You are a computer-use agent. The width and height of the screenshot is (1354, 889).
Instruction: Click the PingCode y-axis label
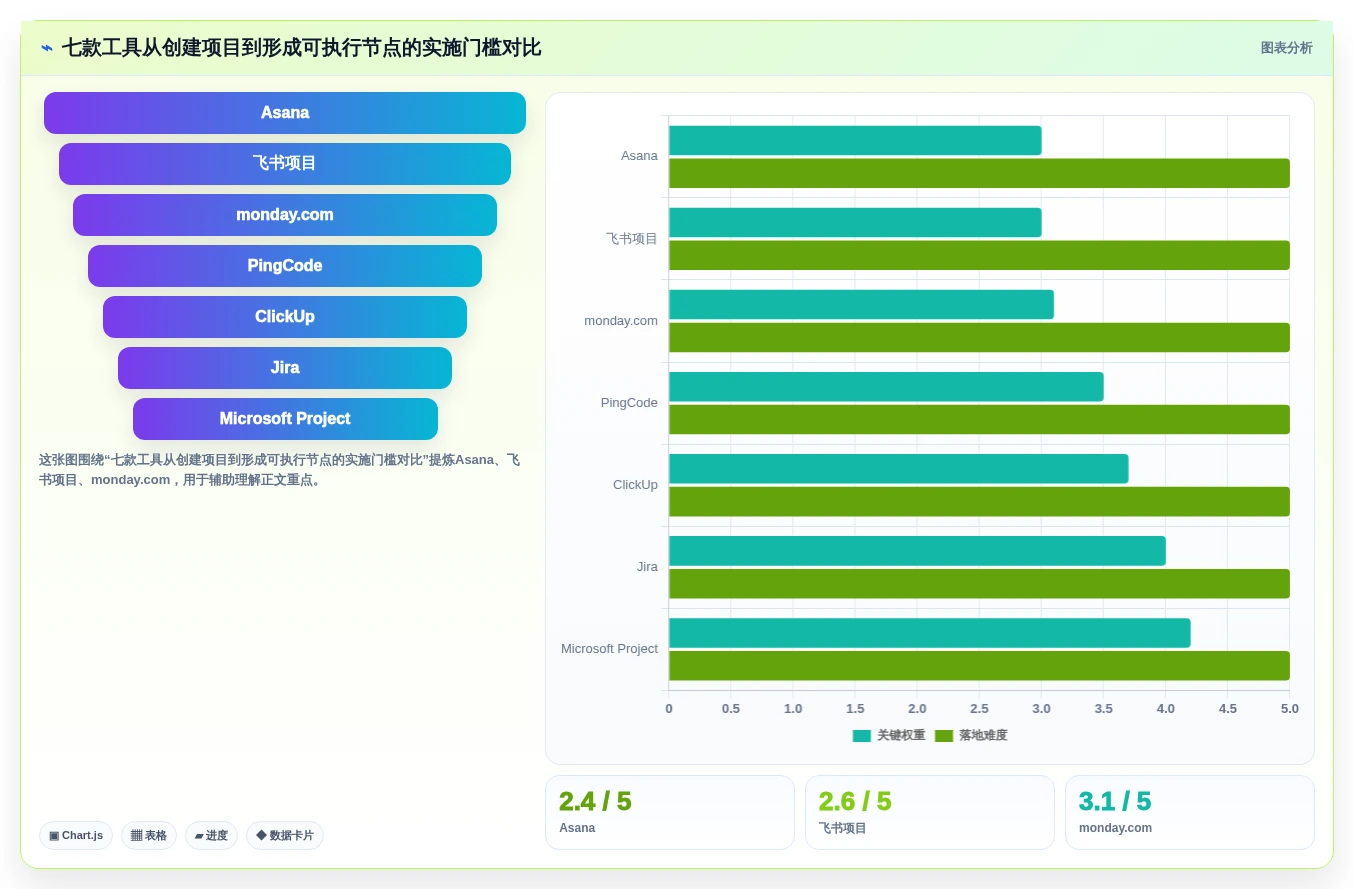[x=629, y=403]
